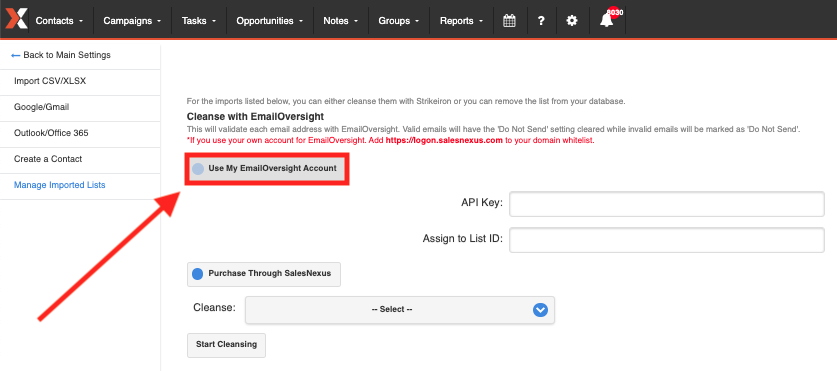Expand the Opportunities menu
This screenshot has height=371, width=837.
[x=270, y=21]
